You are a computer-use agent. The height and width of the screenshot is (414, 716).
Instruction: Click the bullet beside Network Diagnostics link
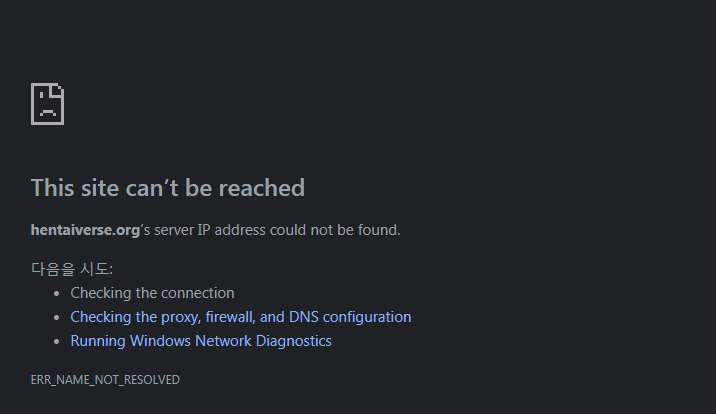point(56,342)
